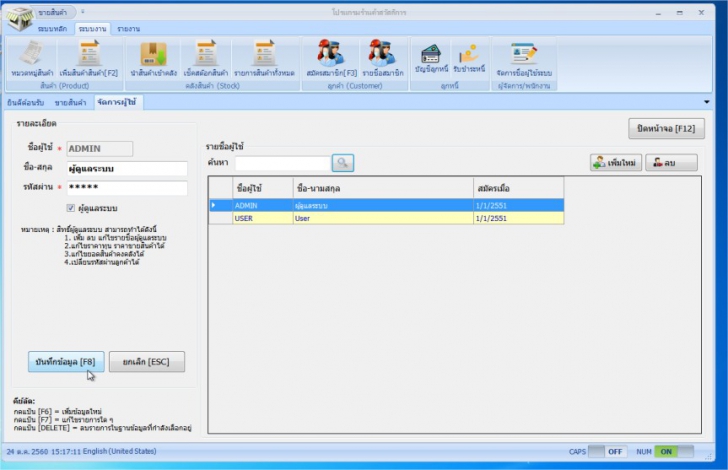This screenshot has height=470, width=728.
Task: Click the cancel [ESC] button
Action: coord(147,362)
